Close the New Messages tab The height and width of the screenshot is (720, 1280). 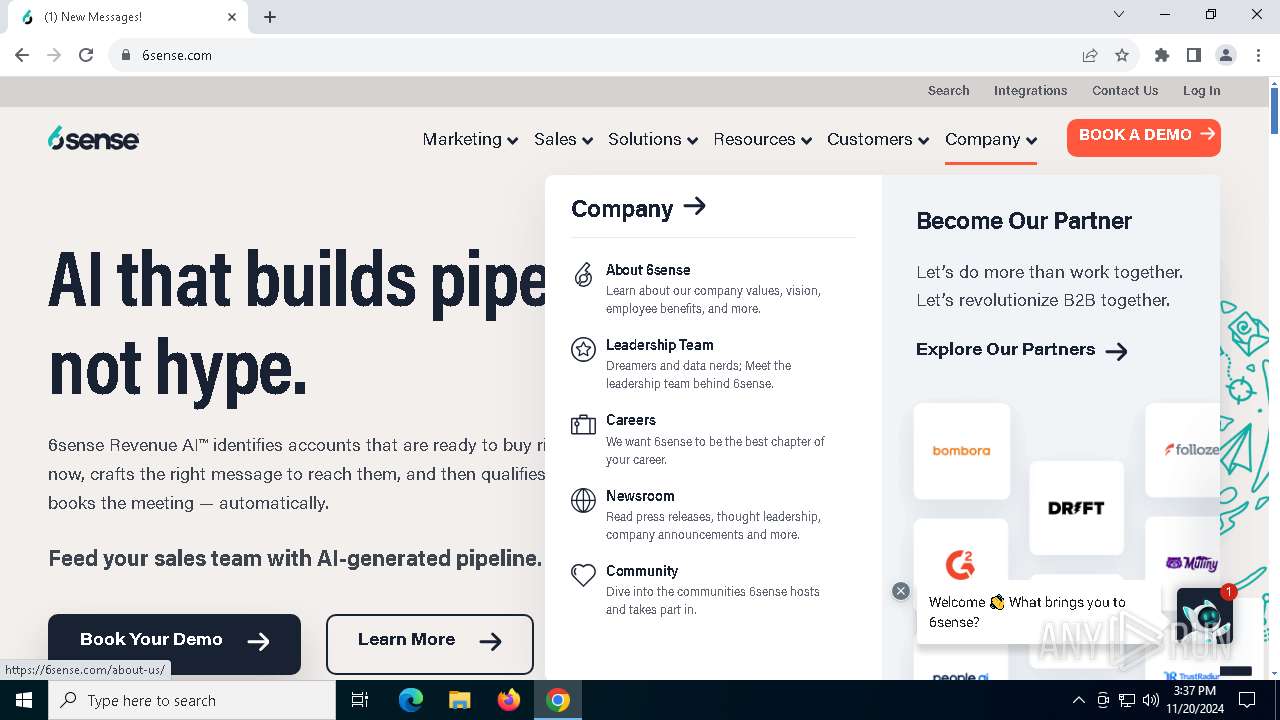(232, 17)
